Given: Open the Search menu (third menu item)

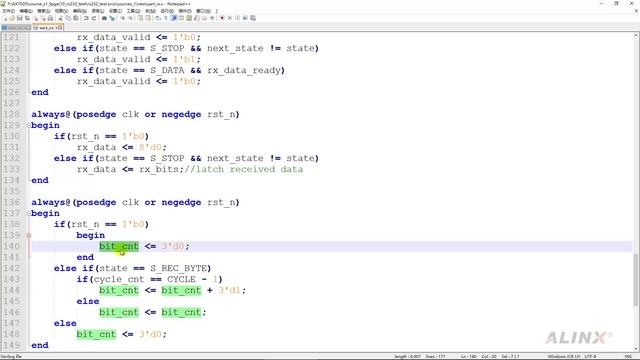Looking at the screenshot, I should pos(44,11).
